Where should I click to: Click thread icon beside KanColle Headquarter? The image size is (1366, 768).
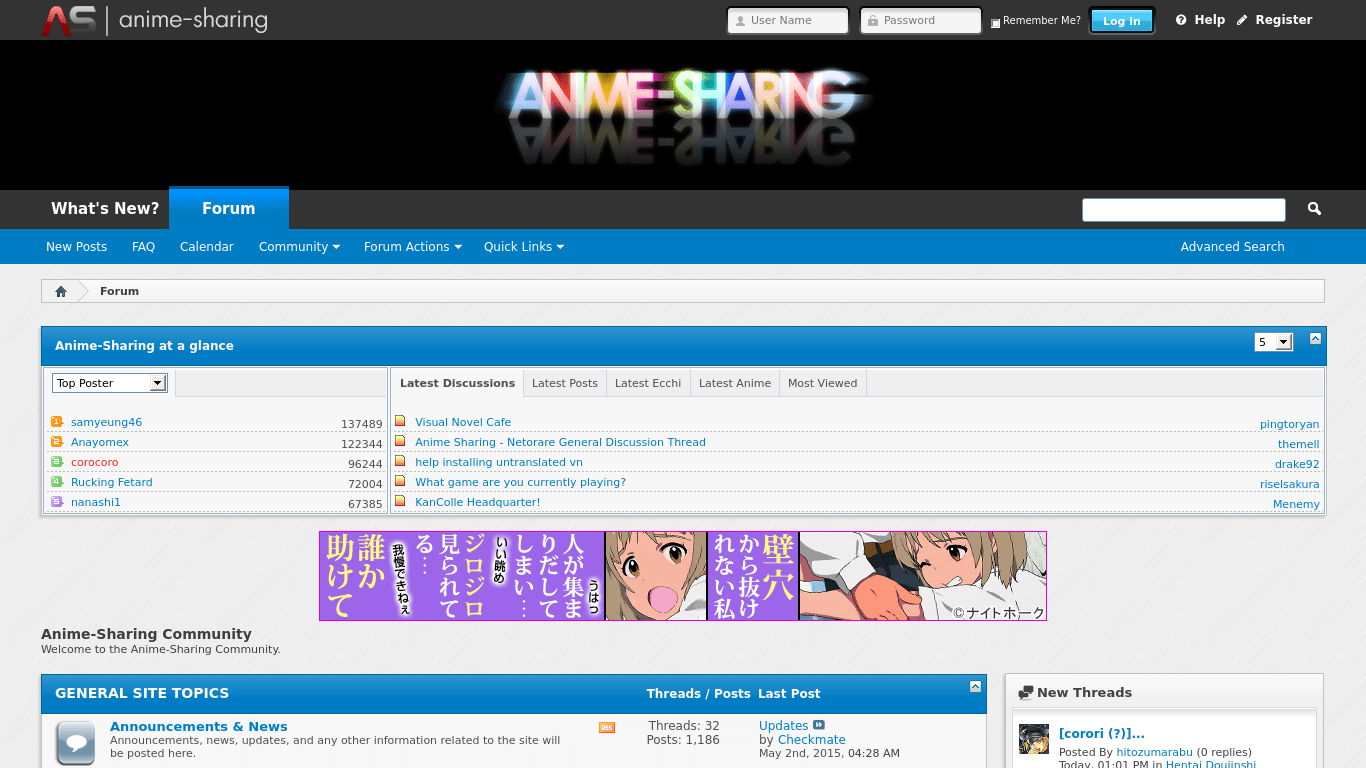pyautogui.click(x=400, y=501)
